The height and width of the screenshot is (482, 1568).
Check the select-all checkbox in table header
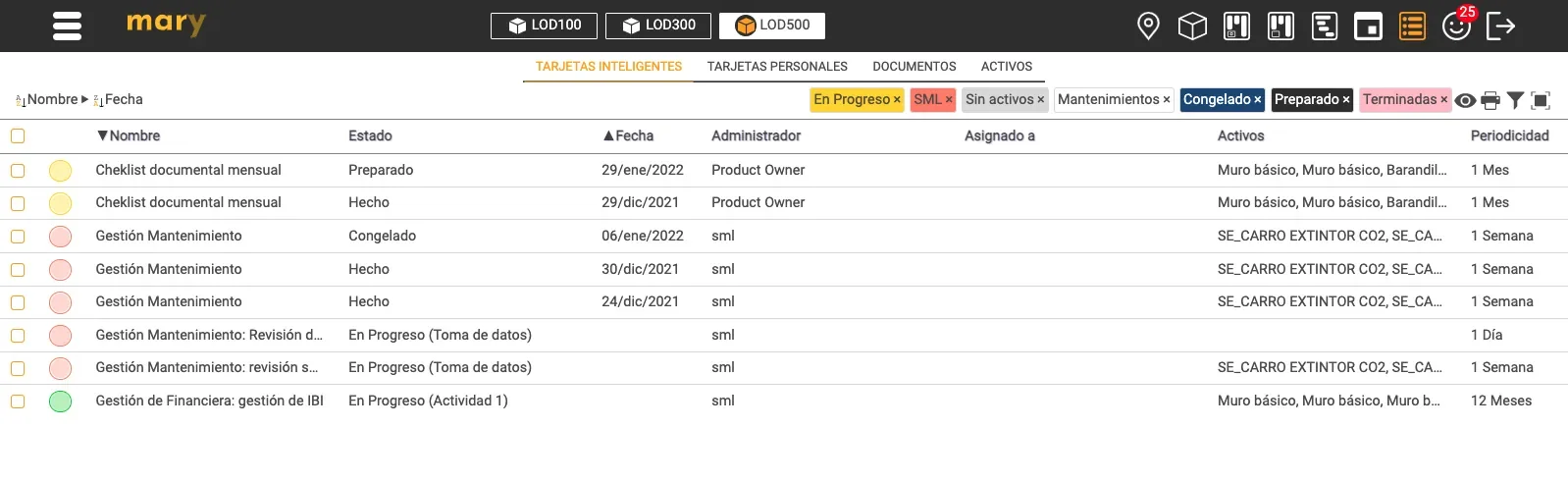click(x=18, y=136)
